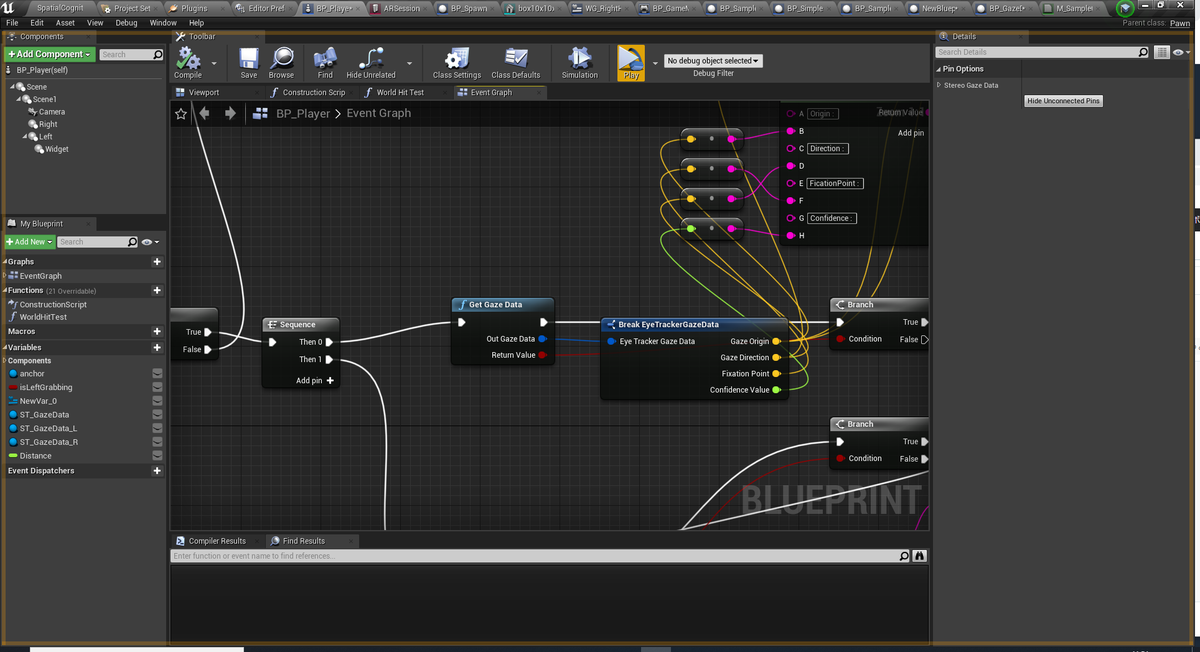This screenshot has height=652, width=1200.
Task: Save the blueprint with Save icon
Action: pyautogui.click(x=249, y=63)
